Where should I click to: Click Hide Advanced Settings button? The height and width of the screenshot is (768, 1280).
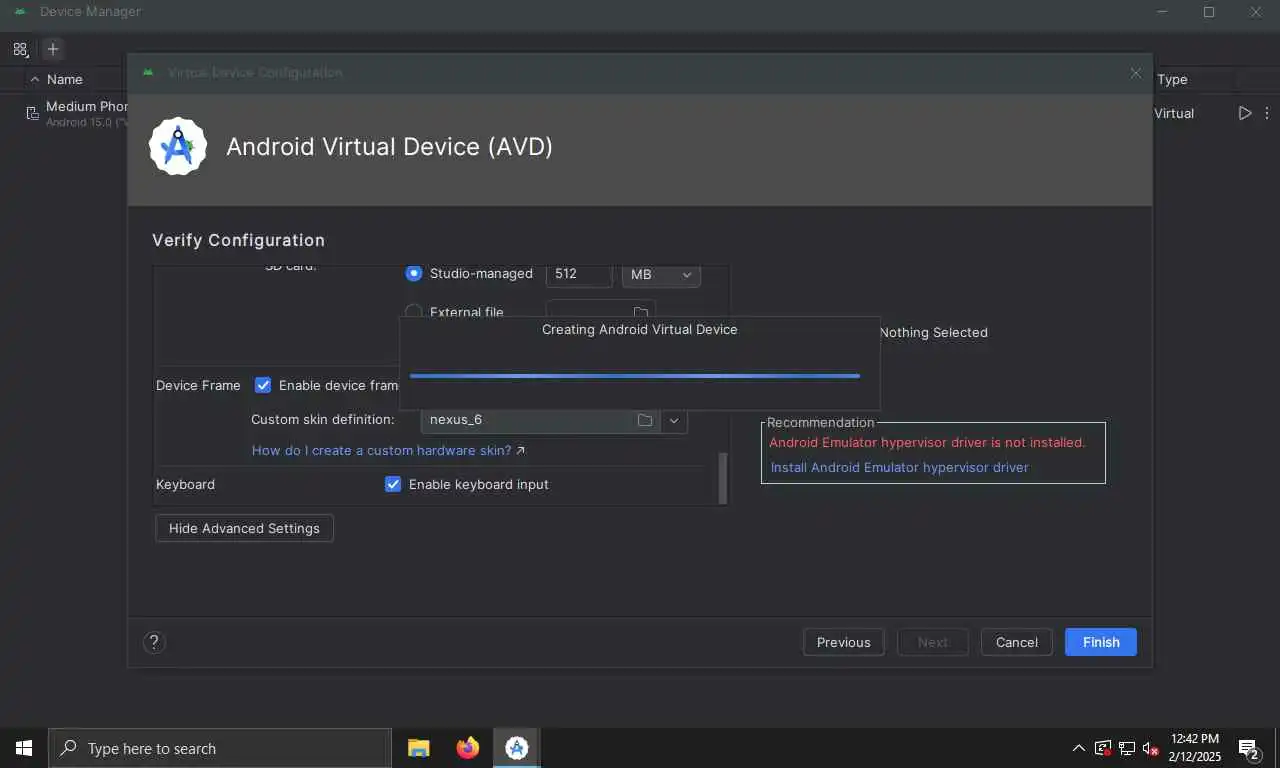244,528
